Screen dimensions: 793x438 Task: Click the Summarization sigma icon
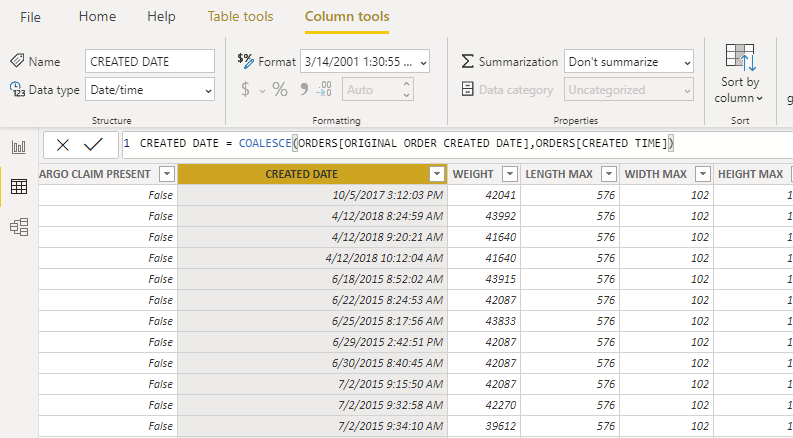[x=468, y=61]
